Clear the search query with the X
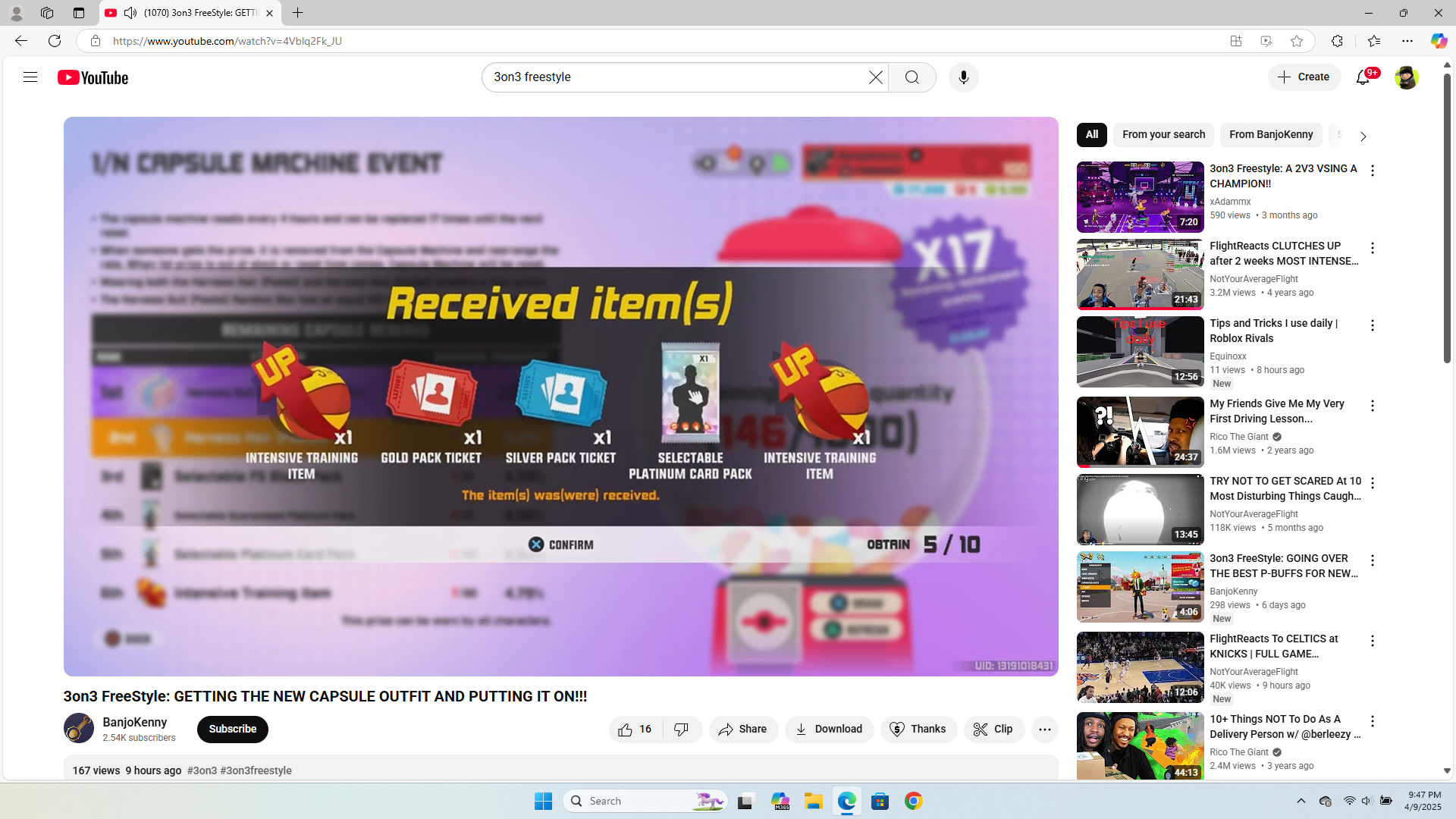 pyautogui.click(x=875, y=77)
